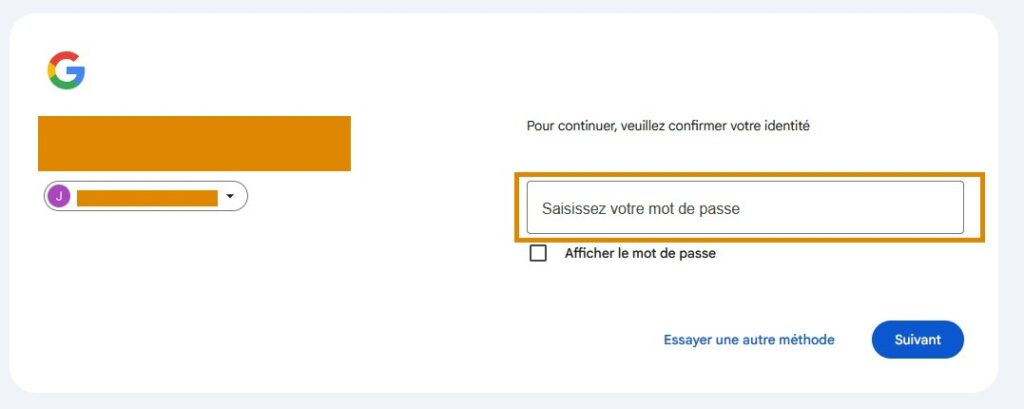The image size is (1024, 409).
Task: Click inside the password entry box
Action: (x=745, y=208)
